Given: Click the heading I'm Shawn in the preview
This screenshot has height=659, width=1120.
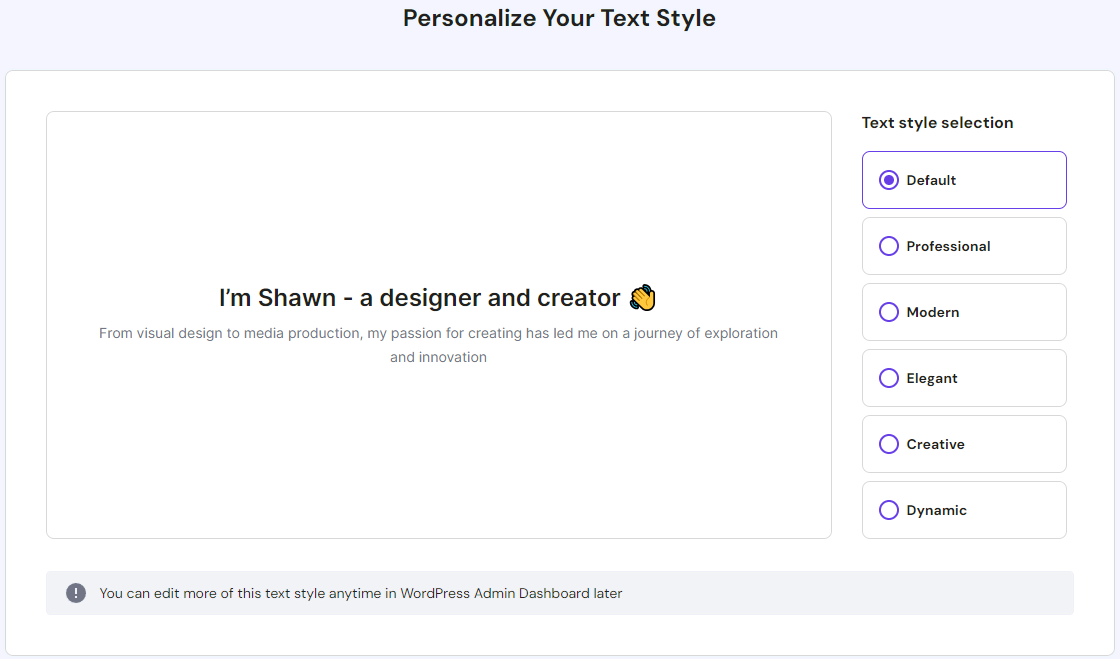Looking at the screenshot, I should (x=420, y=297).
